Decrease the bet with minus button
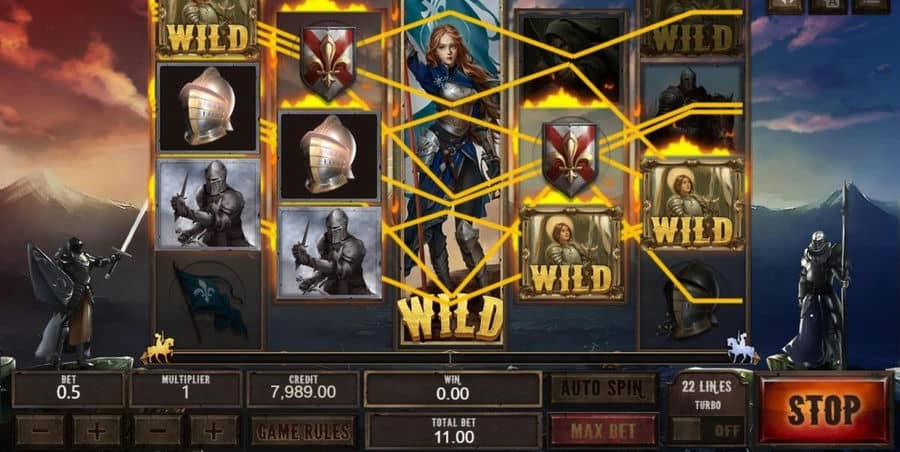 pyautogui.click(x=40, y=430)
